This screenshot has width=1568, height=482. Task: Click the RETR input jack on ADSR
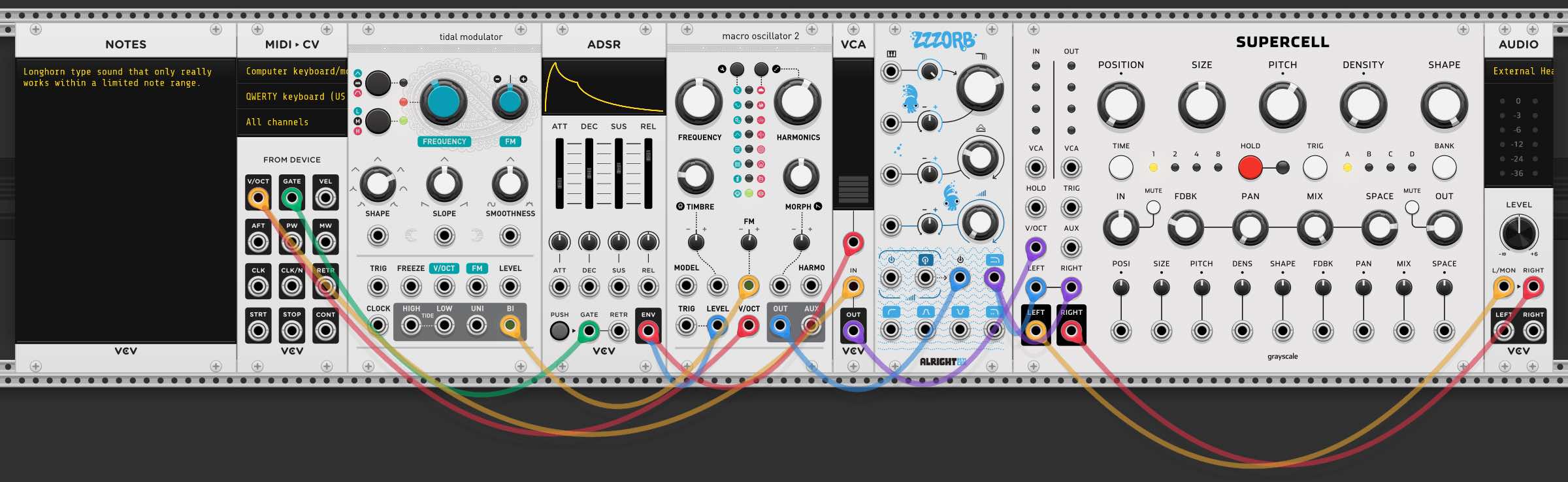click(x=619, y=331)
